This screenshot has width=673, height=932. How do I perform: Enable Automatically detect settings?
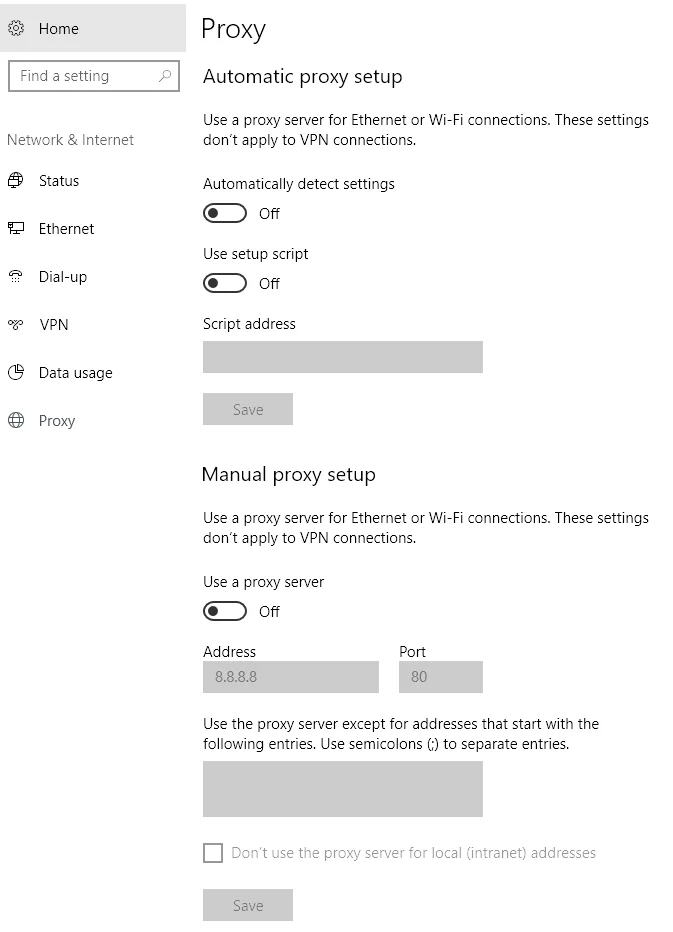click(224, 213)
